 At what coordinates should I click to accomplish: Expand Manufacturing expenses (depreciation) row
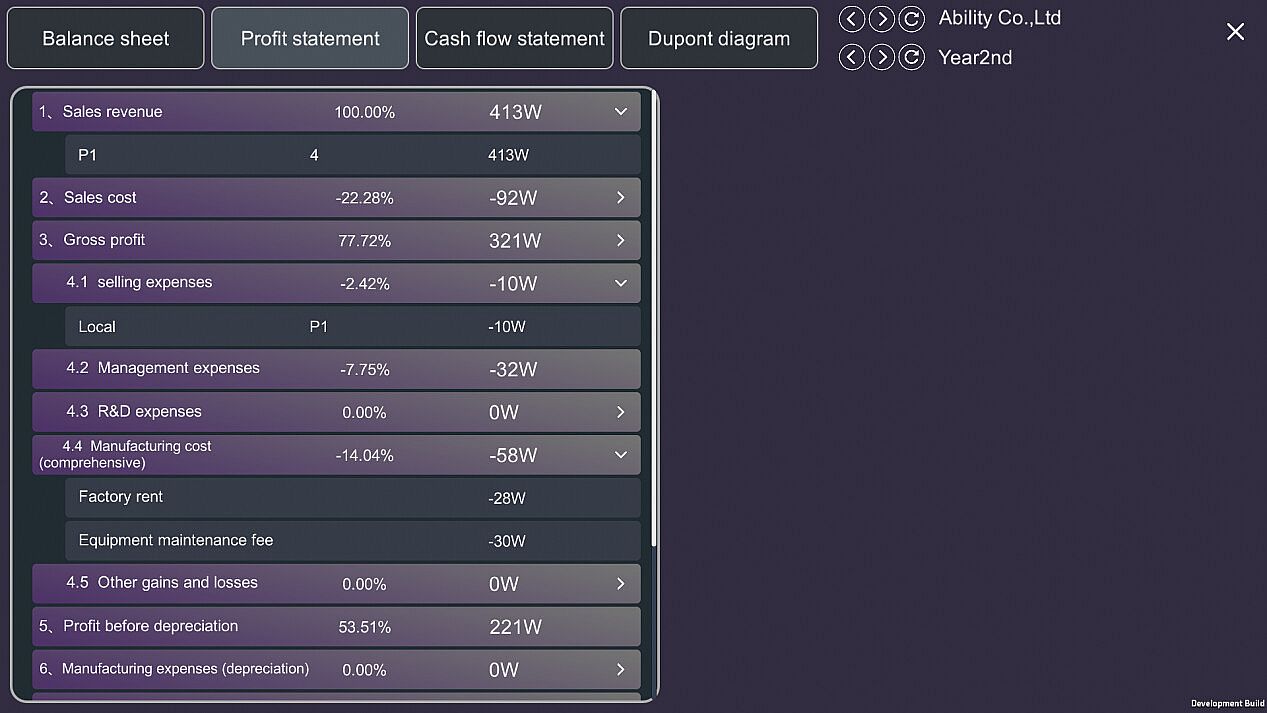click(x=621, y=670)
